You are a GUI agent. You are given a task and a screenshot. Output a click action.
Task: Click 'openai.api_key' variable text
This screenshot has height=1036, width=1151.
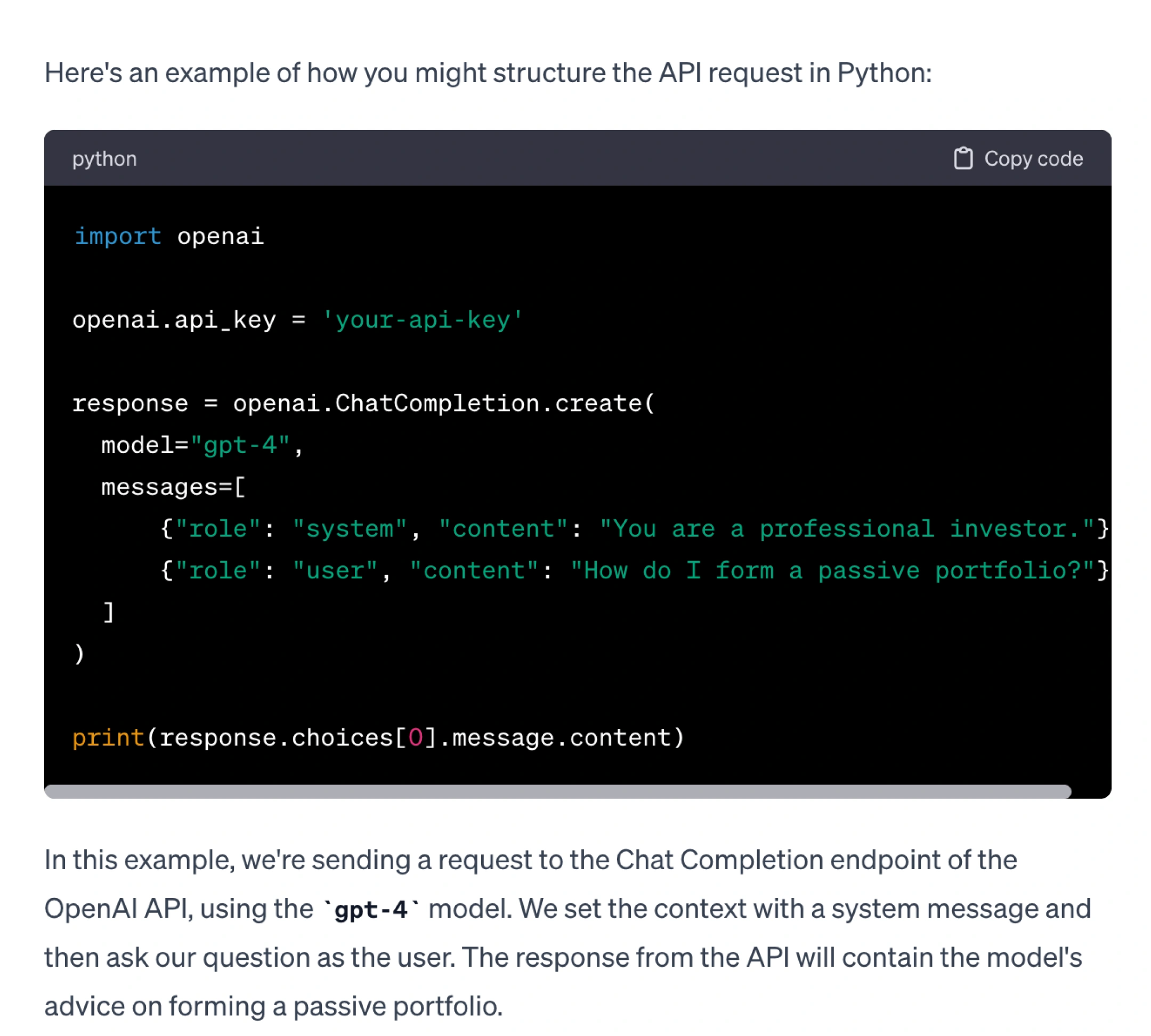coord(174,320)
